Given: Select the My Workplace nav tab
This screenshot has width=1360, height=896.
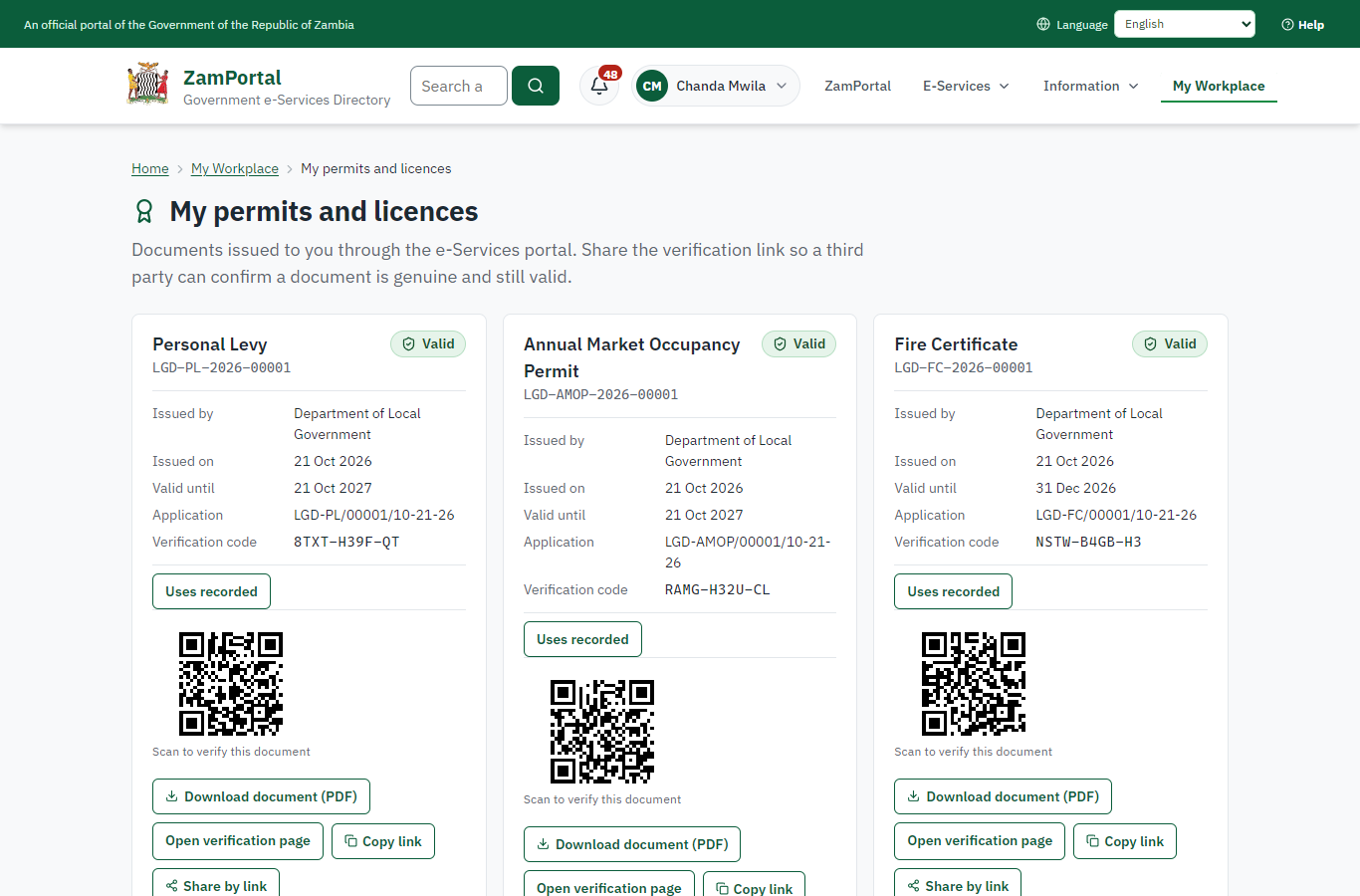Looking at the screenshot, I should tap(1219, 86).
